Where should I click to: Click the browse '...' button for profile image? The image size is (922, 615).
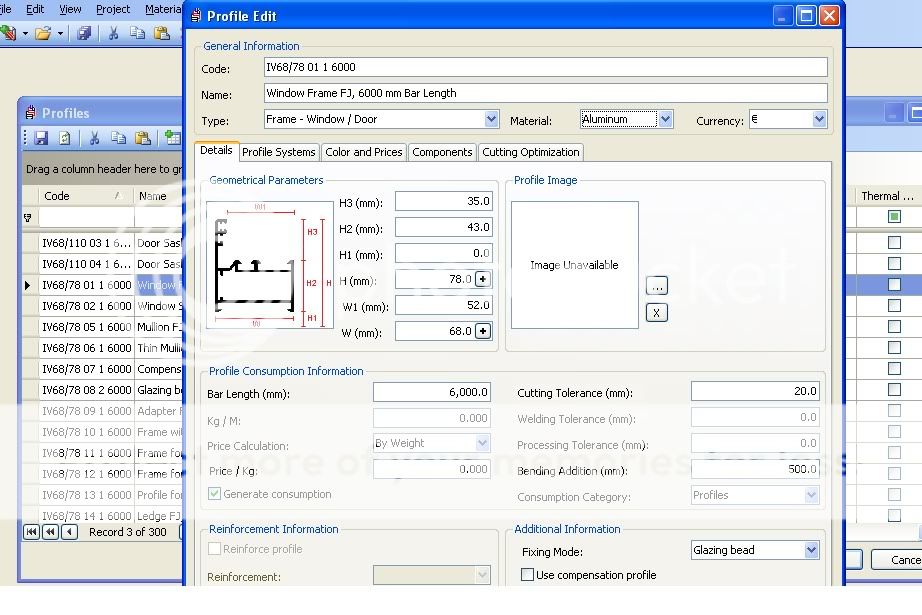(656, 286)
